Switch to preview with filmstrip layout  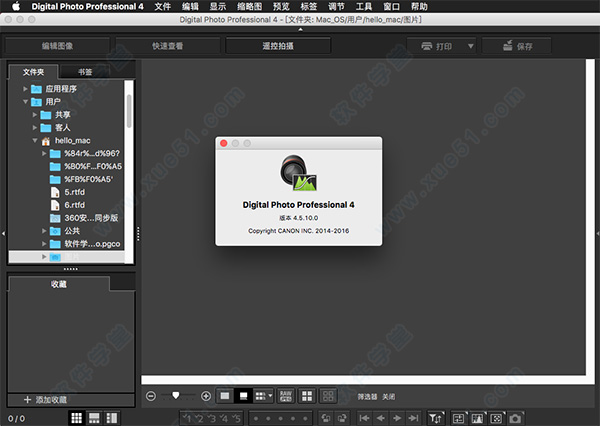click(x=94, y=418)
